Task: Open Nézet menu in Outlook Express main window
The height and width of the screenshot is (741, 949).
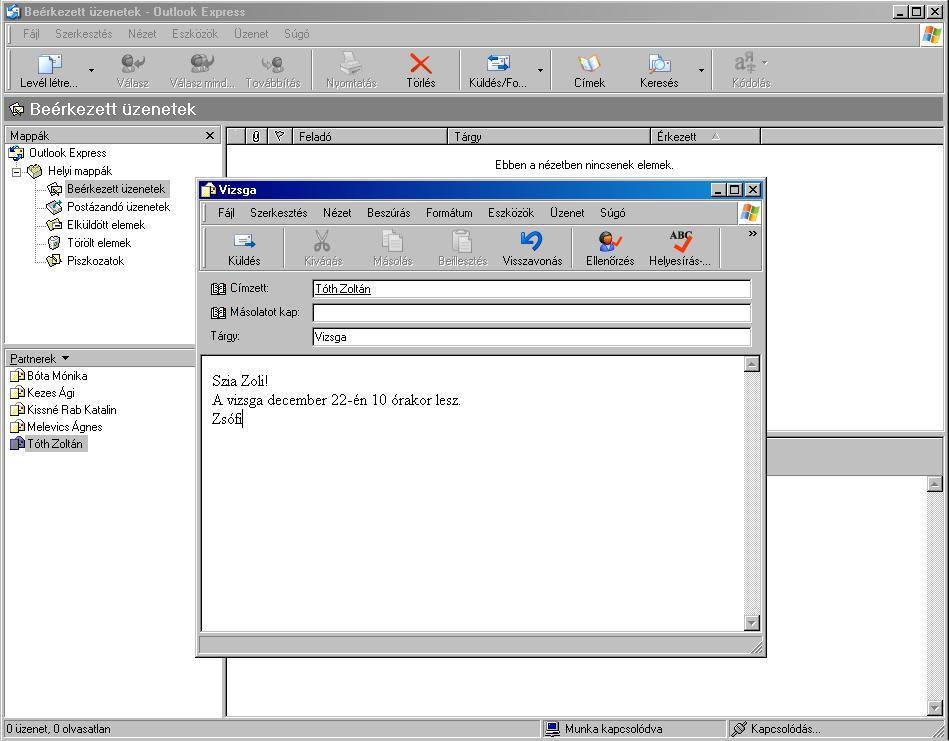Action: tap(142, 34)
